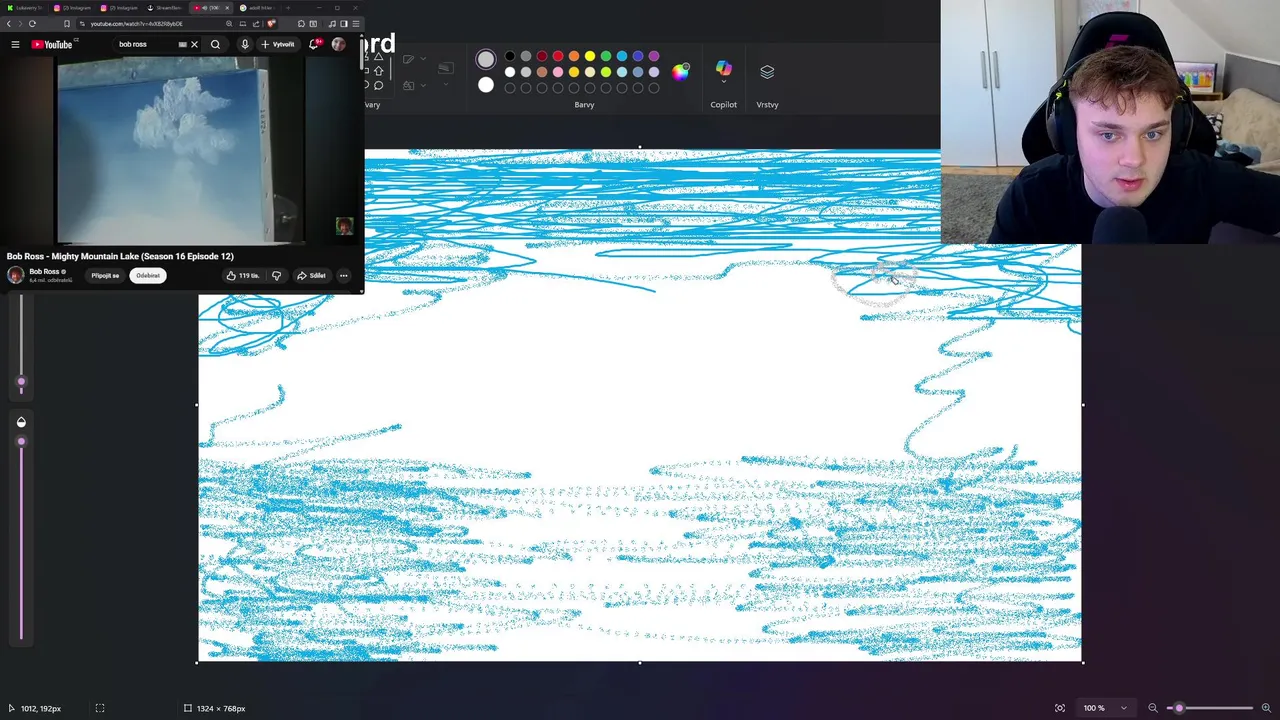
Task: Pick the turquoise blue swatch
Action: coord(622,56)
